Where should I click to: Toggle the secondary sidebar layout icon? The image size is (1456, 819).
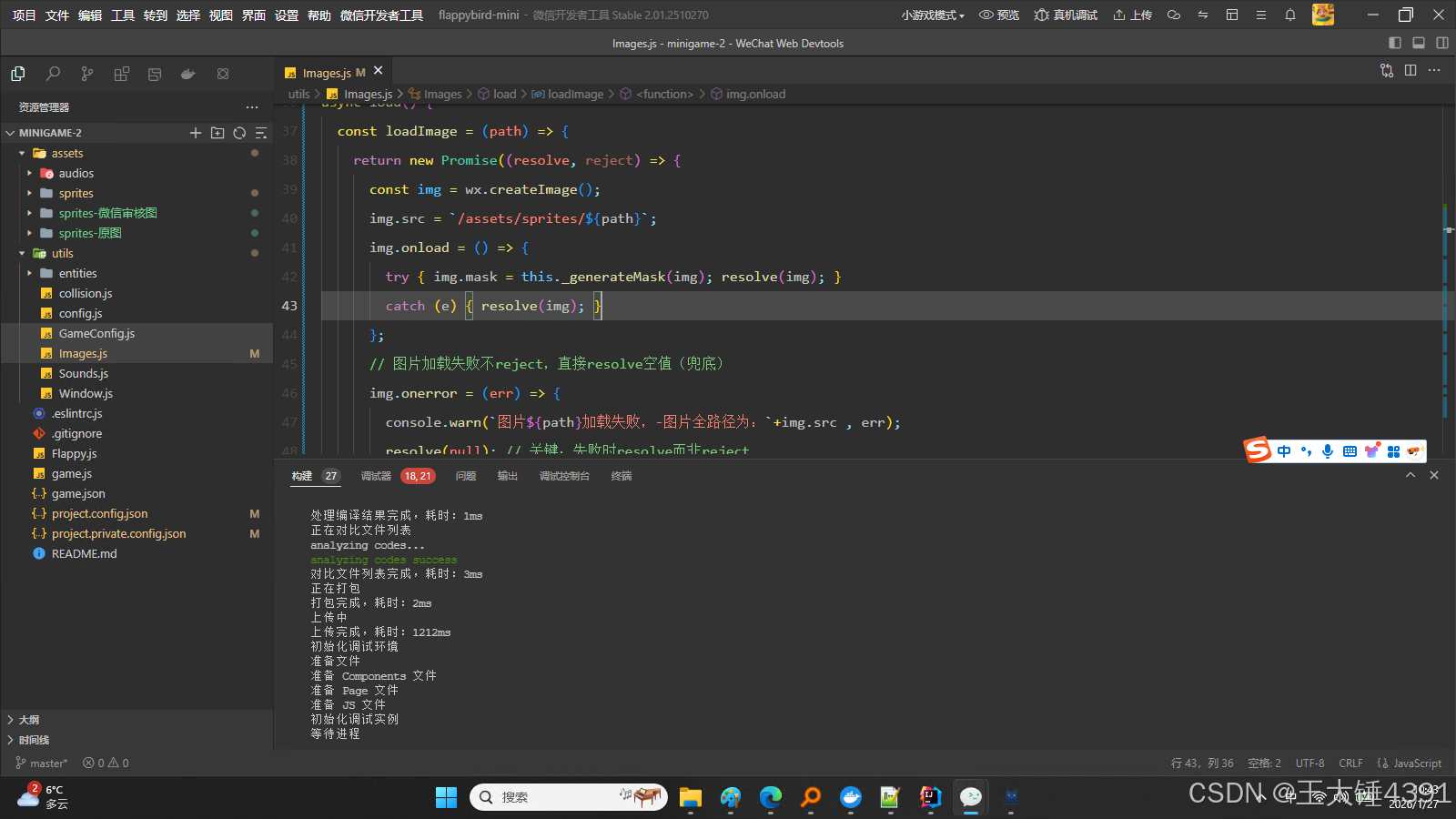click(1442, 43)
